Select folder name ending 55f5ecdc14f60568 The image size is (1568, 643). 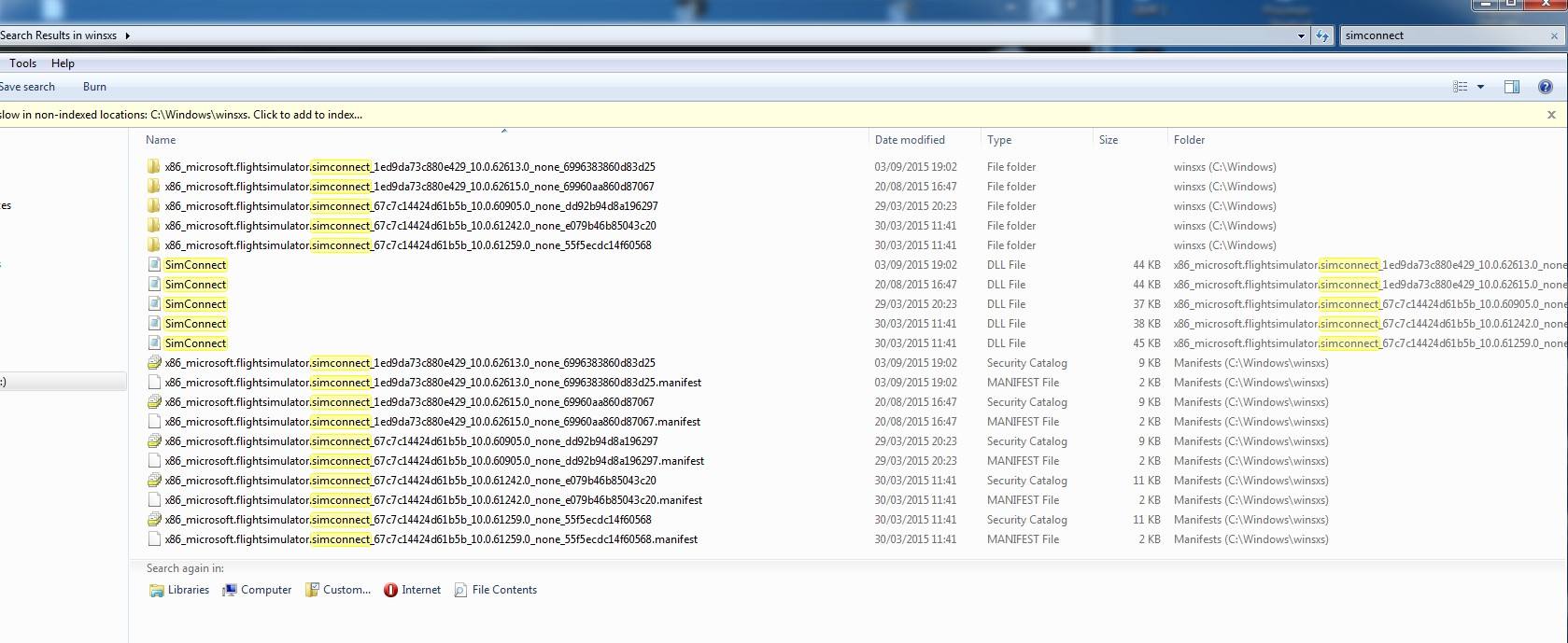point(408,245)
